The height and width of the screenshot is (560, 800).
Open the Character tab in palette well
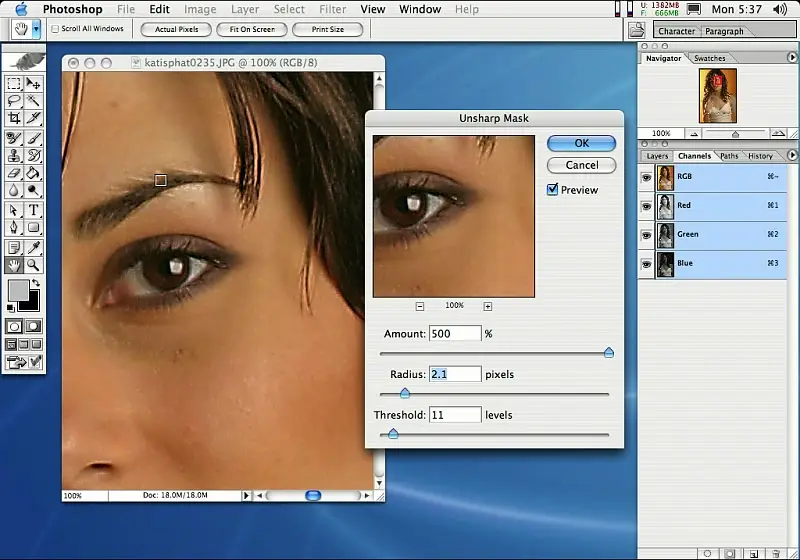(x=677, y=31)
